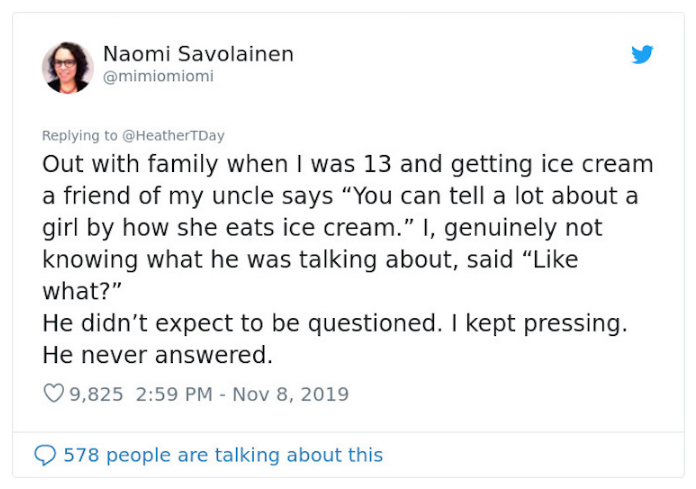Open "people are talking about this" link
This screenshot has height=489, width=696.
coord(244,455)
